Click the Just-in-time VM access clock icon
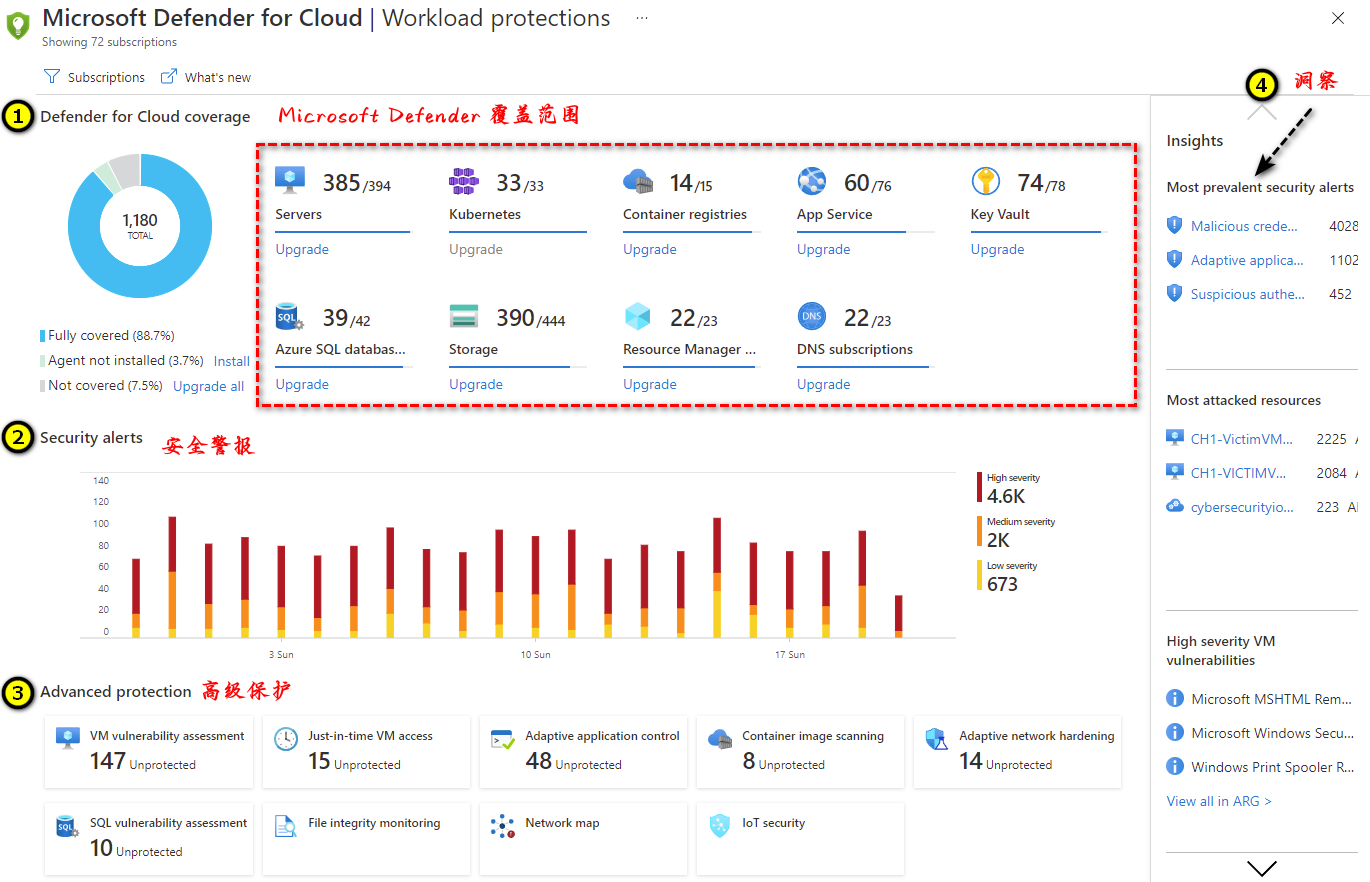This screenshot has height=882, width=1370. tap(286, 740)
